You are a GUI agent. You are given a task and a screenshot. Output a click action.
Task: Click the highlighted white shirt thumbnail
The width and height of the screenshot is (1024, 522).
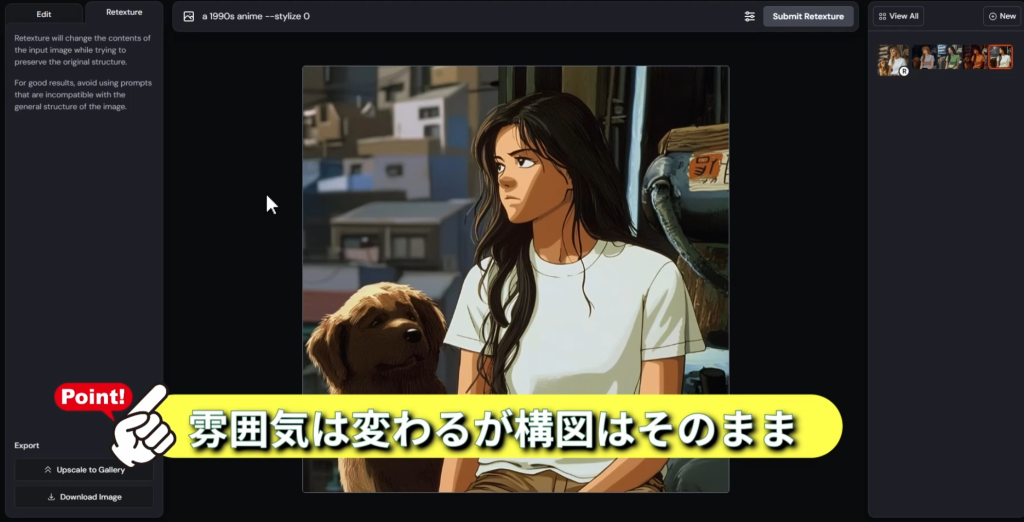[1000, 57]
